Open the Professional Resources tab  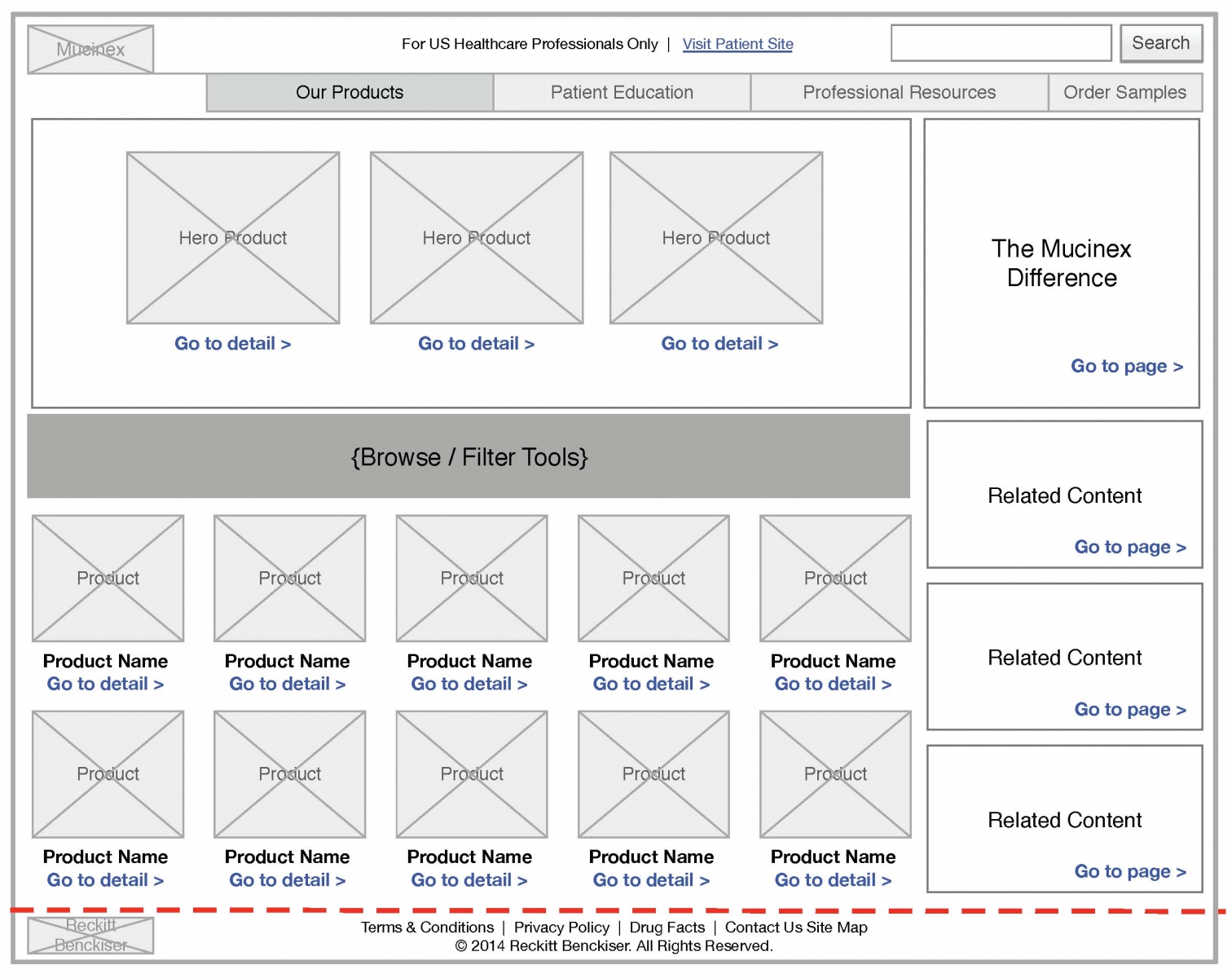coord(899,93)
